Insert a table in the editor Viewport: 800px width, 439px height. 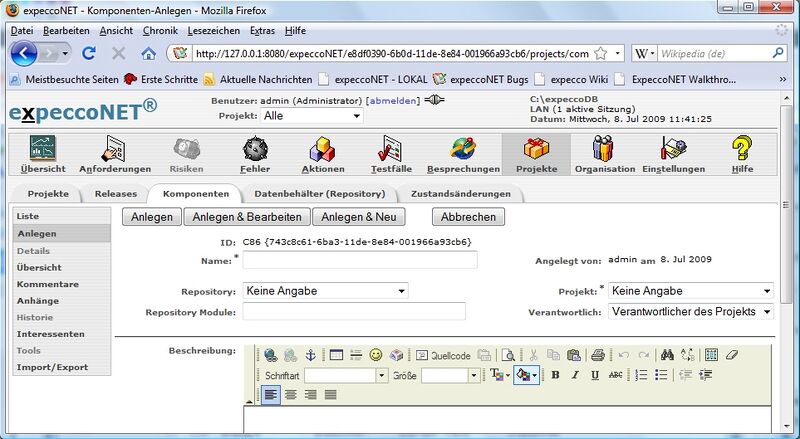[336, 355]
